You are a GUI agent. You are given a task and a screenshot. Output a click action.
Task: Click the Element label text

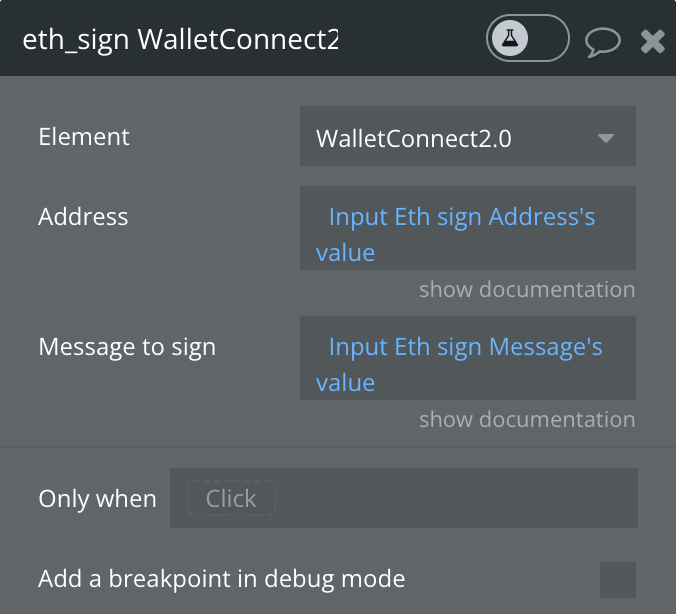(84, 137)
